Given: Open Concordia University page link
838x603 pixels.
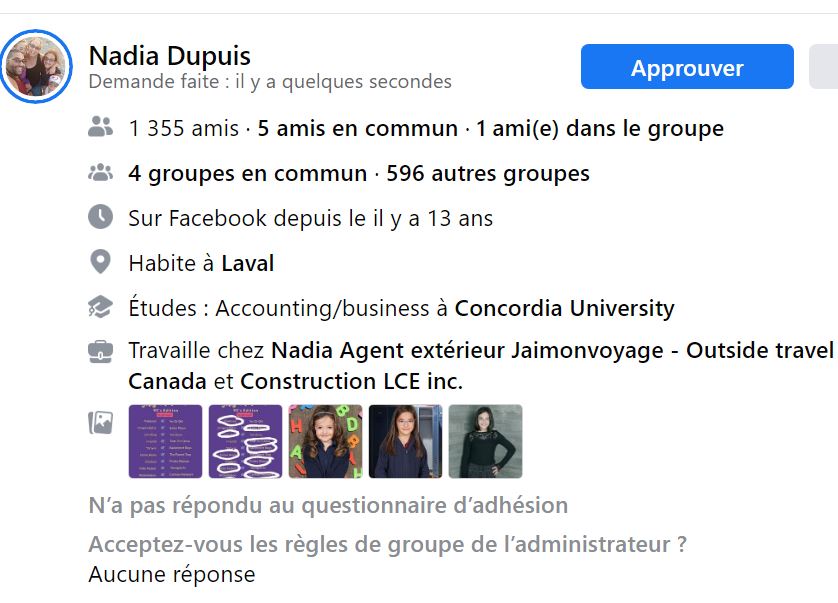Looking at the screenshot, I should click(564, 308).
